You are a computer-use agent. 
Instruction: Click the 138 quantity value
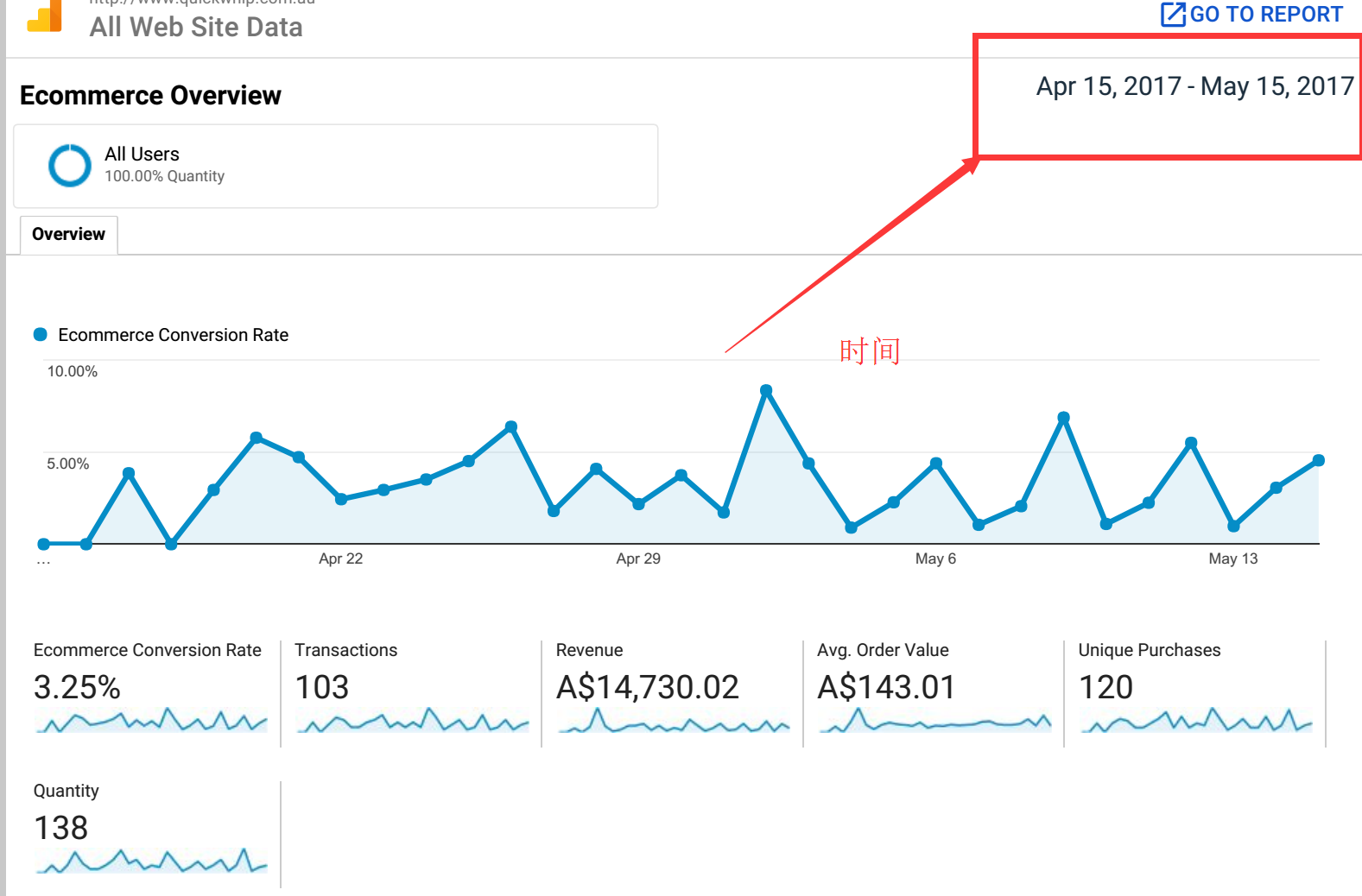[x=61, y=828]
